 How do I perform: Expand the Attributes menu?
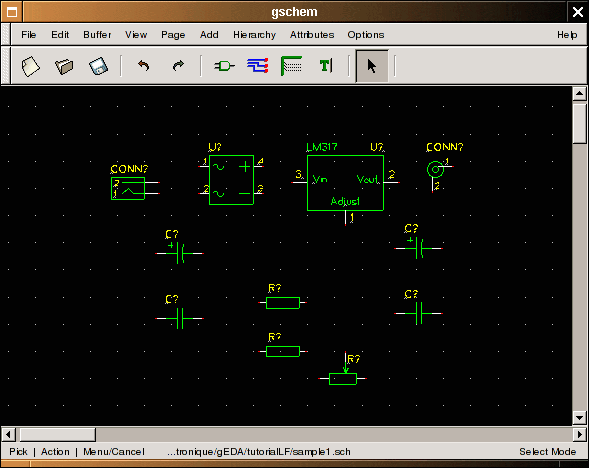pyautogui.click(x=312, y=35)
